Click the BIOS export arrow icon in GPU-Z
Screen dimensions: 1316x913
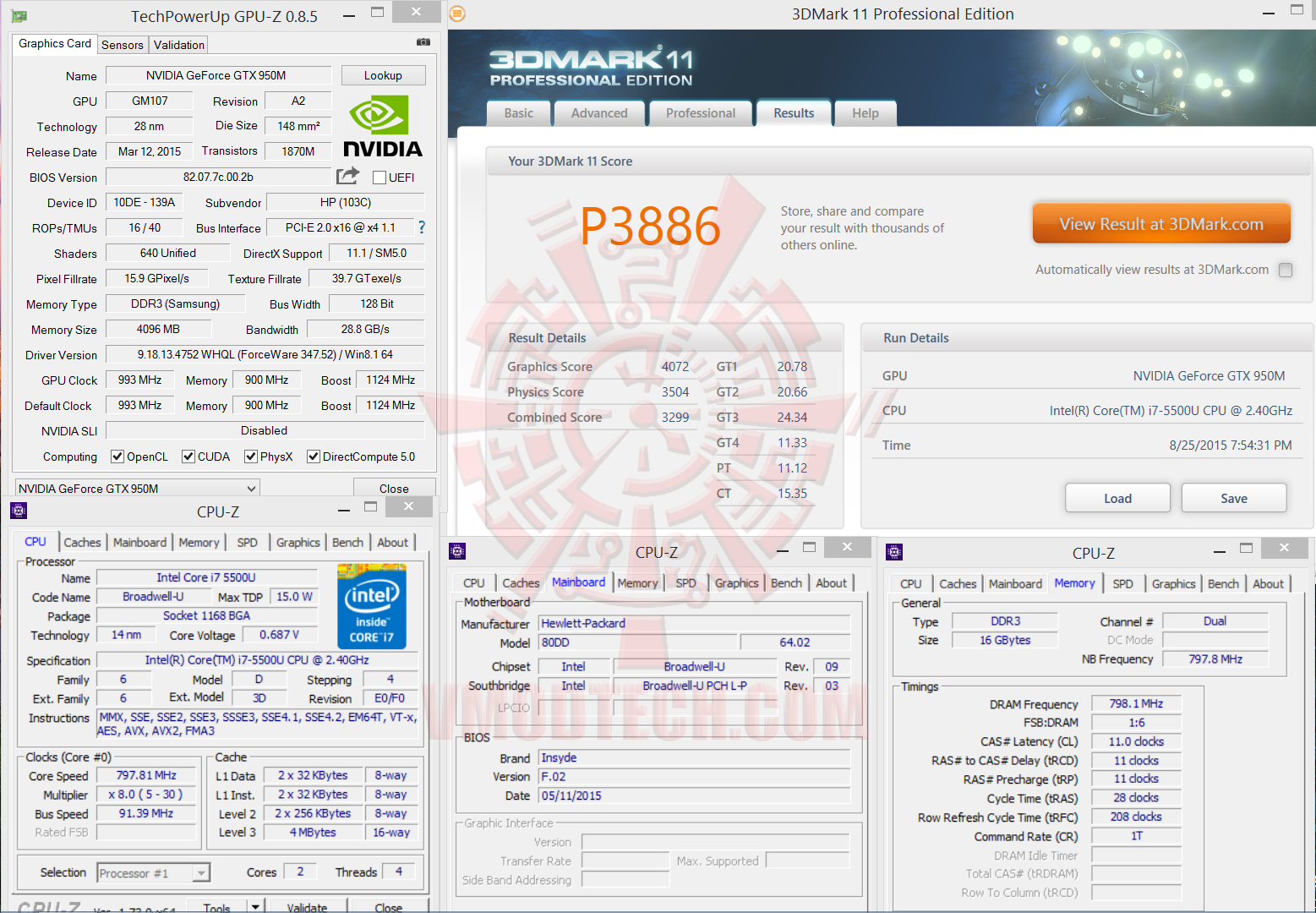(x=347, y=176)
